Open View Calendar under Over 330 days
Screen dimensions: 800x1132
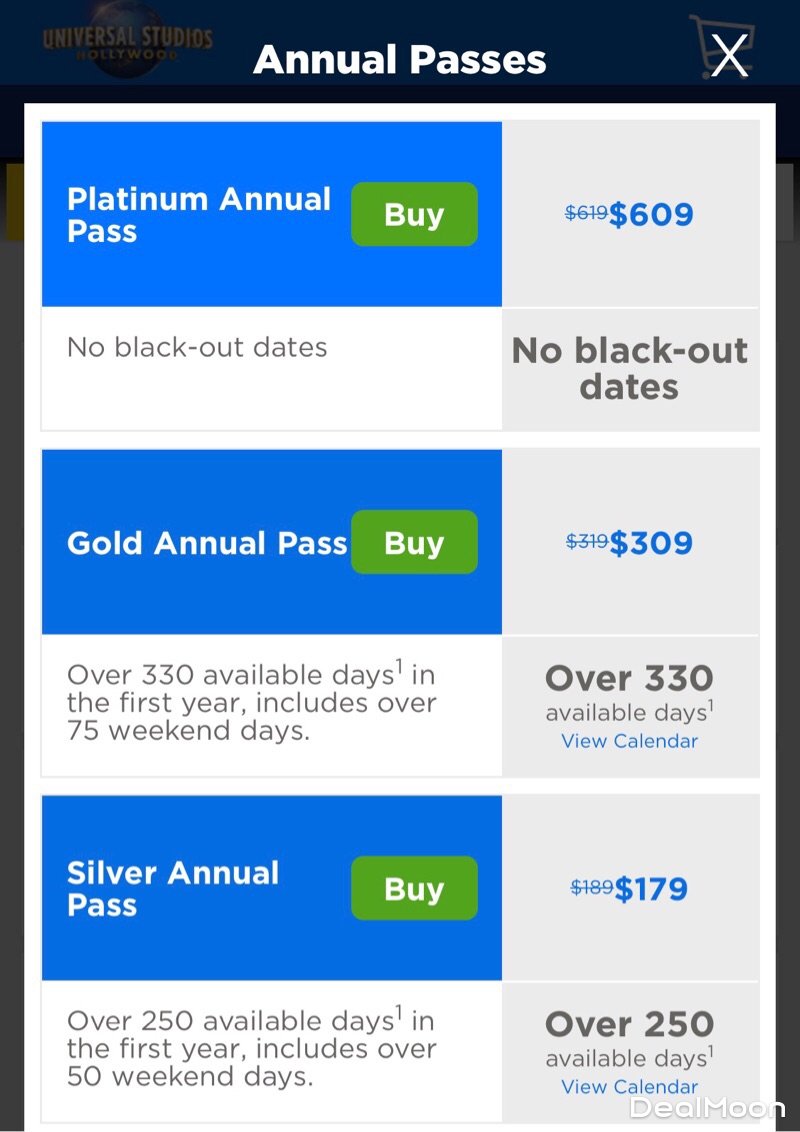629,741
